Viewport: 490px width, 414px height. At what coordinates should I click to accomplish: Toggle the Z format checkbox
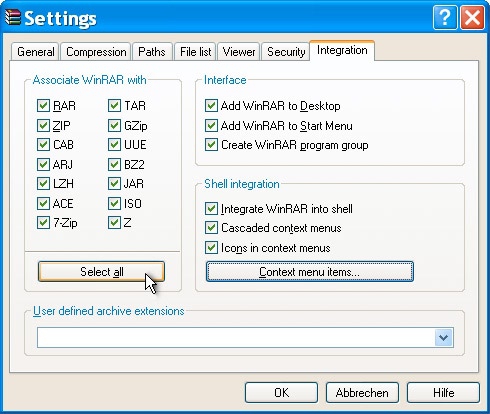(x=114, y=223)
